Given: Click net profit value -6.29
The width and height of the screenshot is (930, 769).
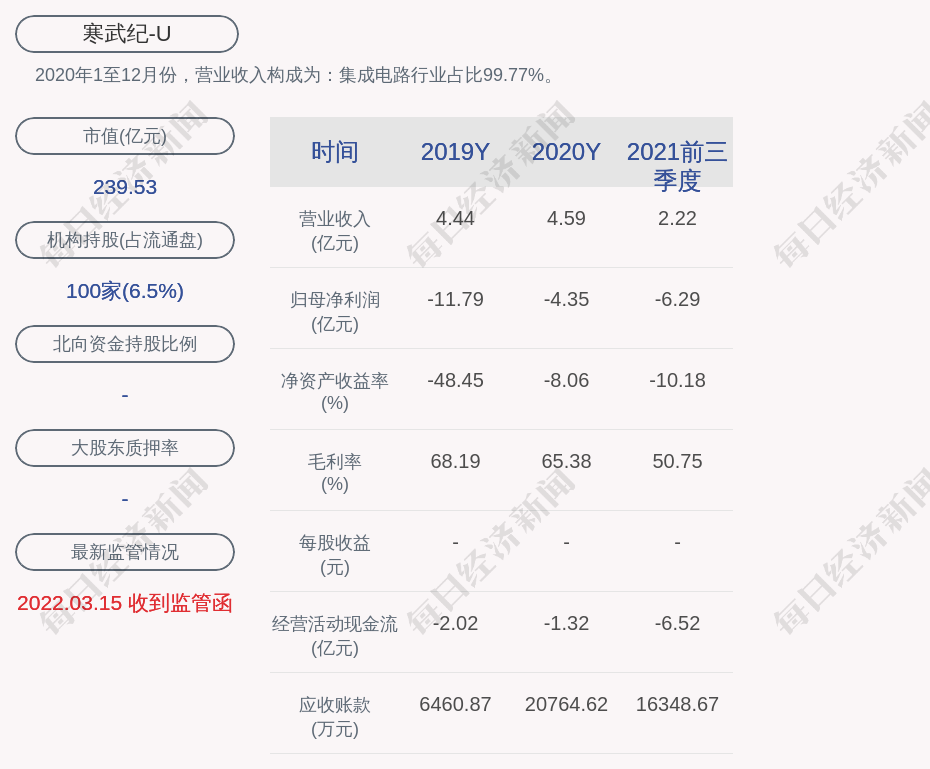Looking at the screenshot, I should 677,299.
